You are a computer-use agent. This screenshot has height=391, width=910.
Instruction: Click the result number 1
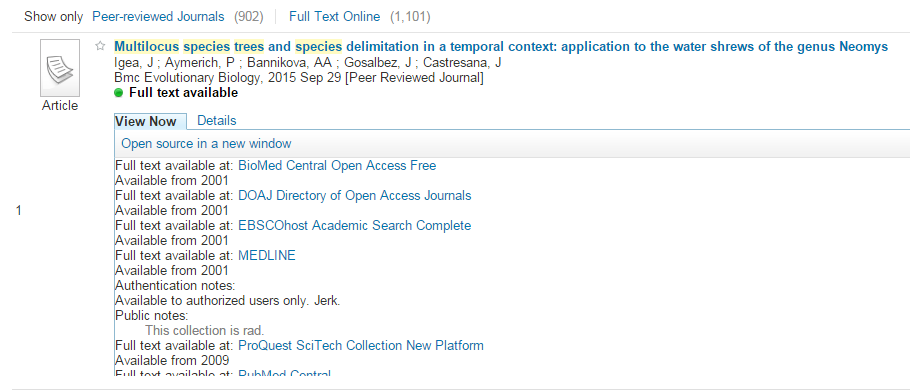pos(19,211)
